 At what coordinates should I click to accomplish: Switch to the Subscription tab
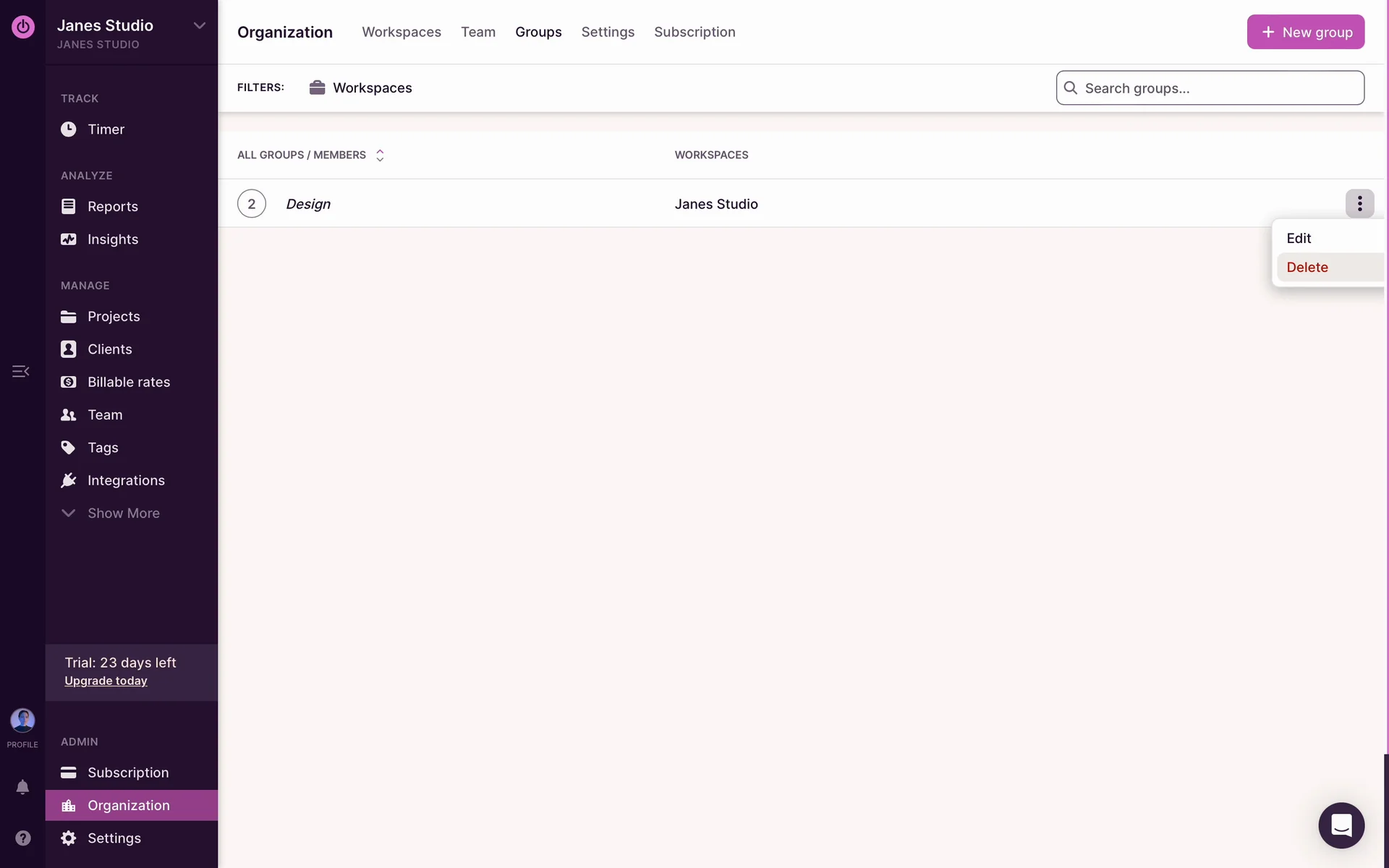tap(694, 32)
